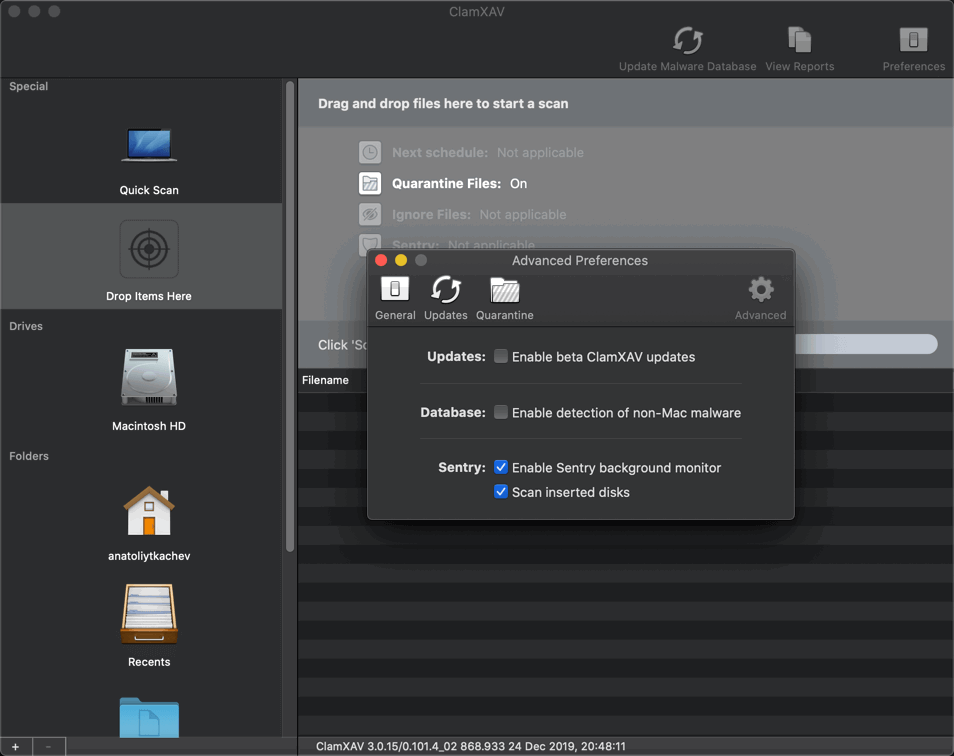Click 'Drag and drop files here' heading
The width and height of the screenshot is (954, 756).
[x=443, y=103]
